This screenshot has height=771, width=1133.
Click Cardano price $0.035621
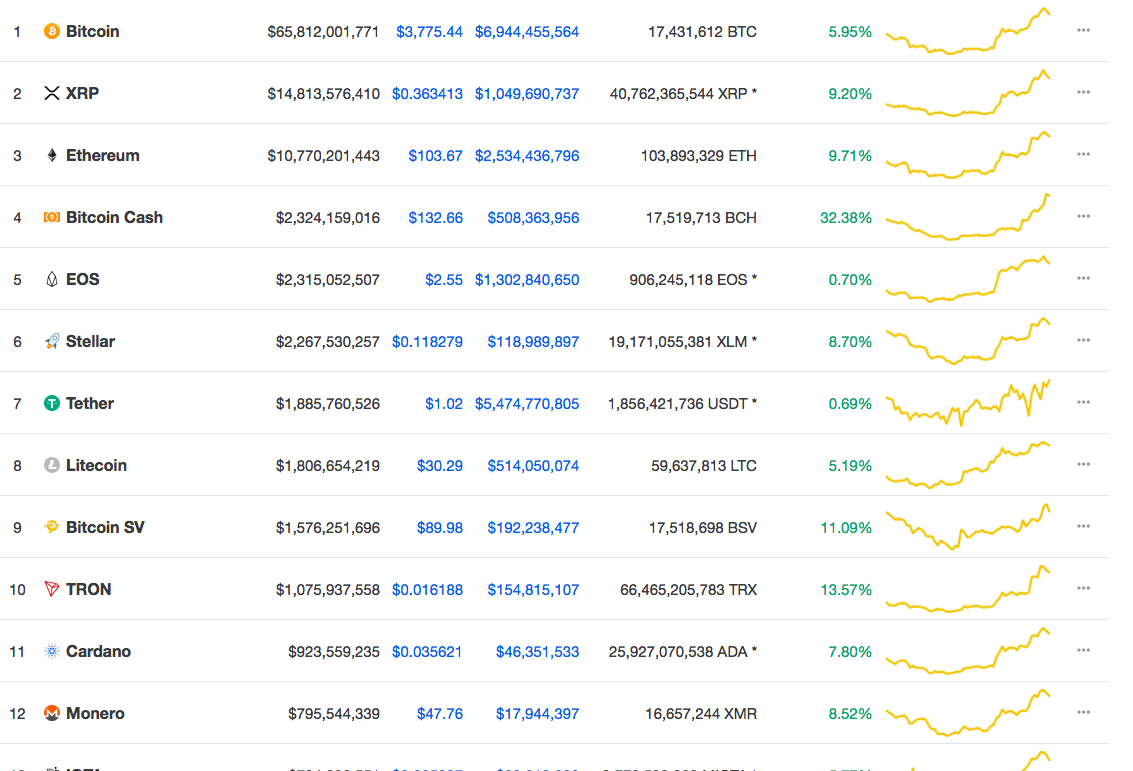(x=427, y=652)
